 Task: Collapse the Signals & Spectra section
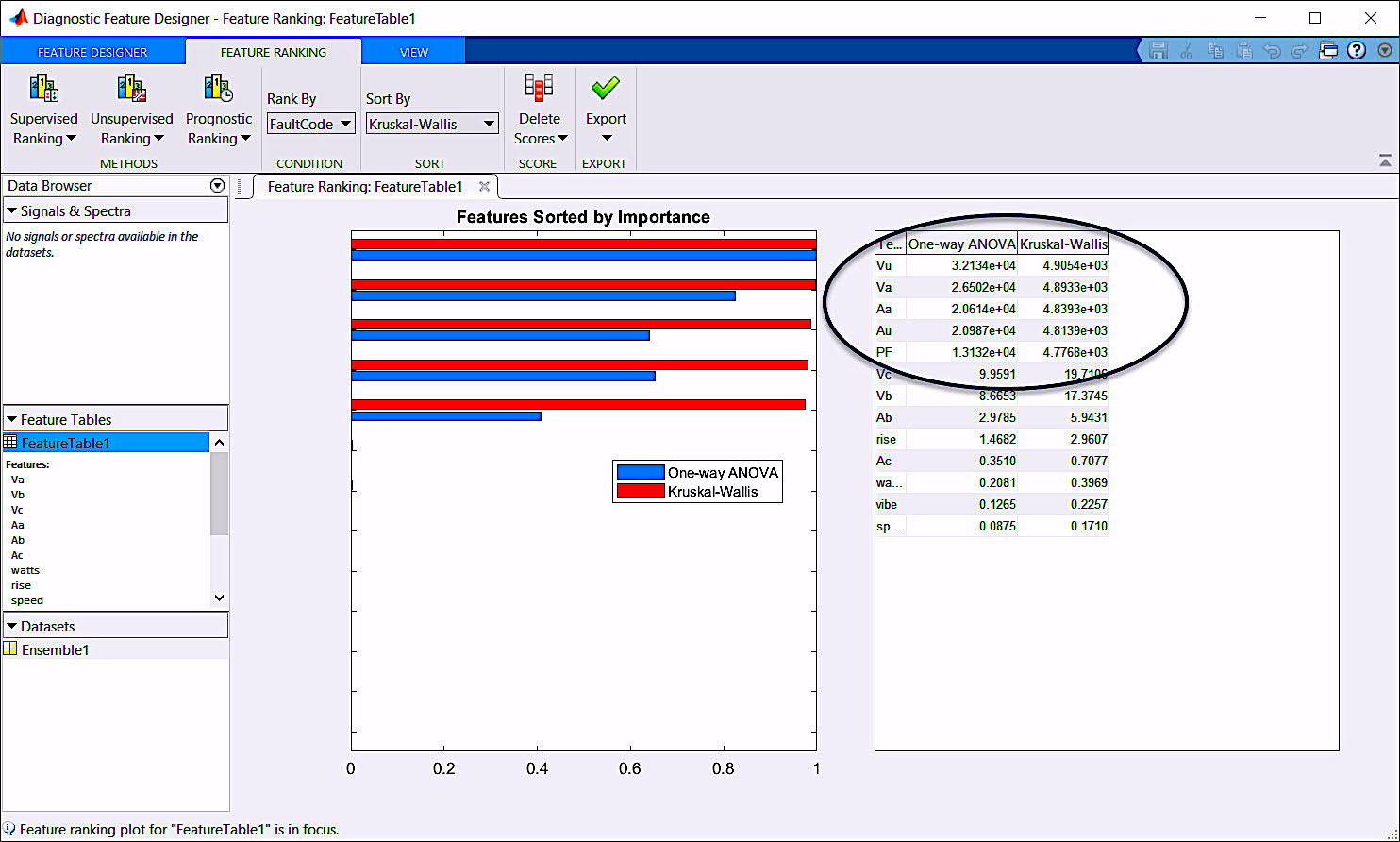click(x=12, y=211)
